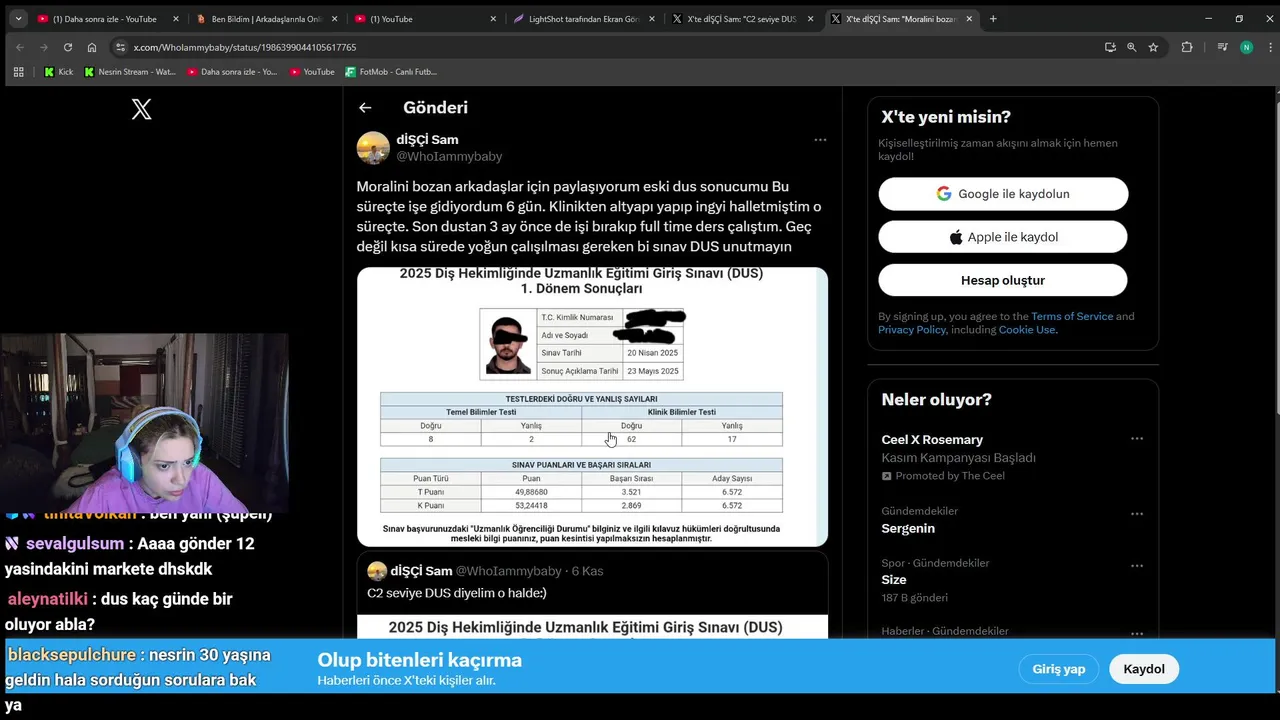The image size is (1280, 720).
Task: Open more options for Ceel X Rosemary trend
Action: [1137, 439]
